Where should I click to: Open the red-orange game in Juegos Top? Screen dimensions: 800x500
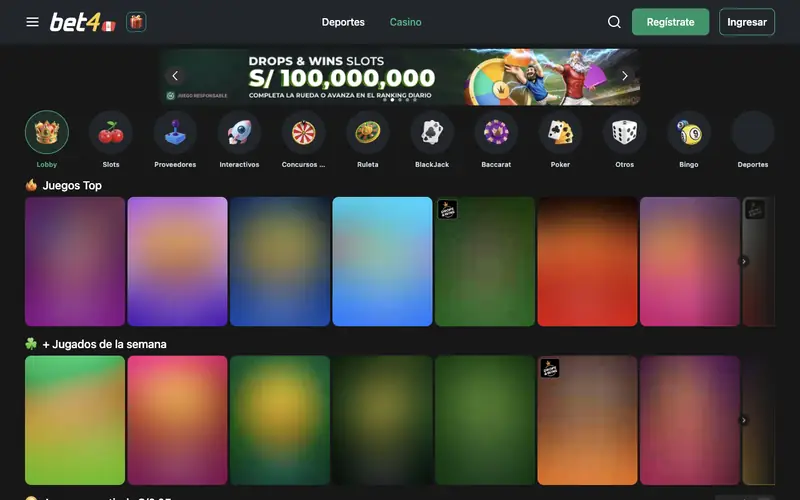[x=587, y=261]
